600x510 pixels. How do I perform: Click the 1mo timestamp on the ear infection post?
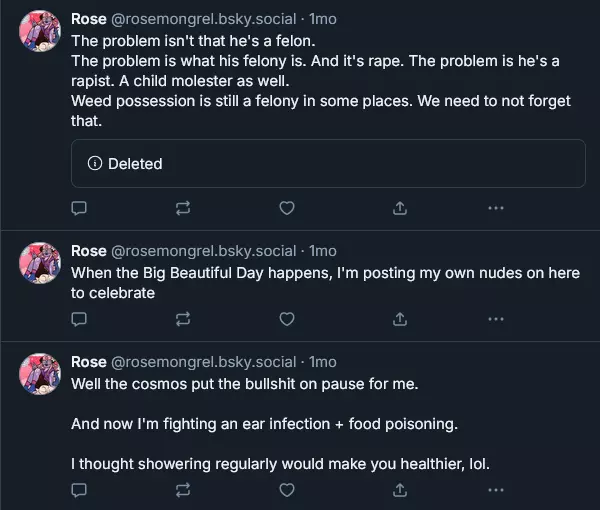click(323, 362)
